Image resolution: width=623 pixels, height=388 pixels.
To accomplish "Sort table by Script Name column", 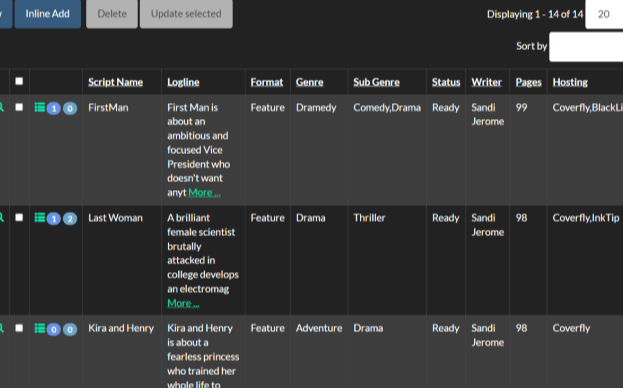I will click(x=115, y=82).
